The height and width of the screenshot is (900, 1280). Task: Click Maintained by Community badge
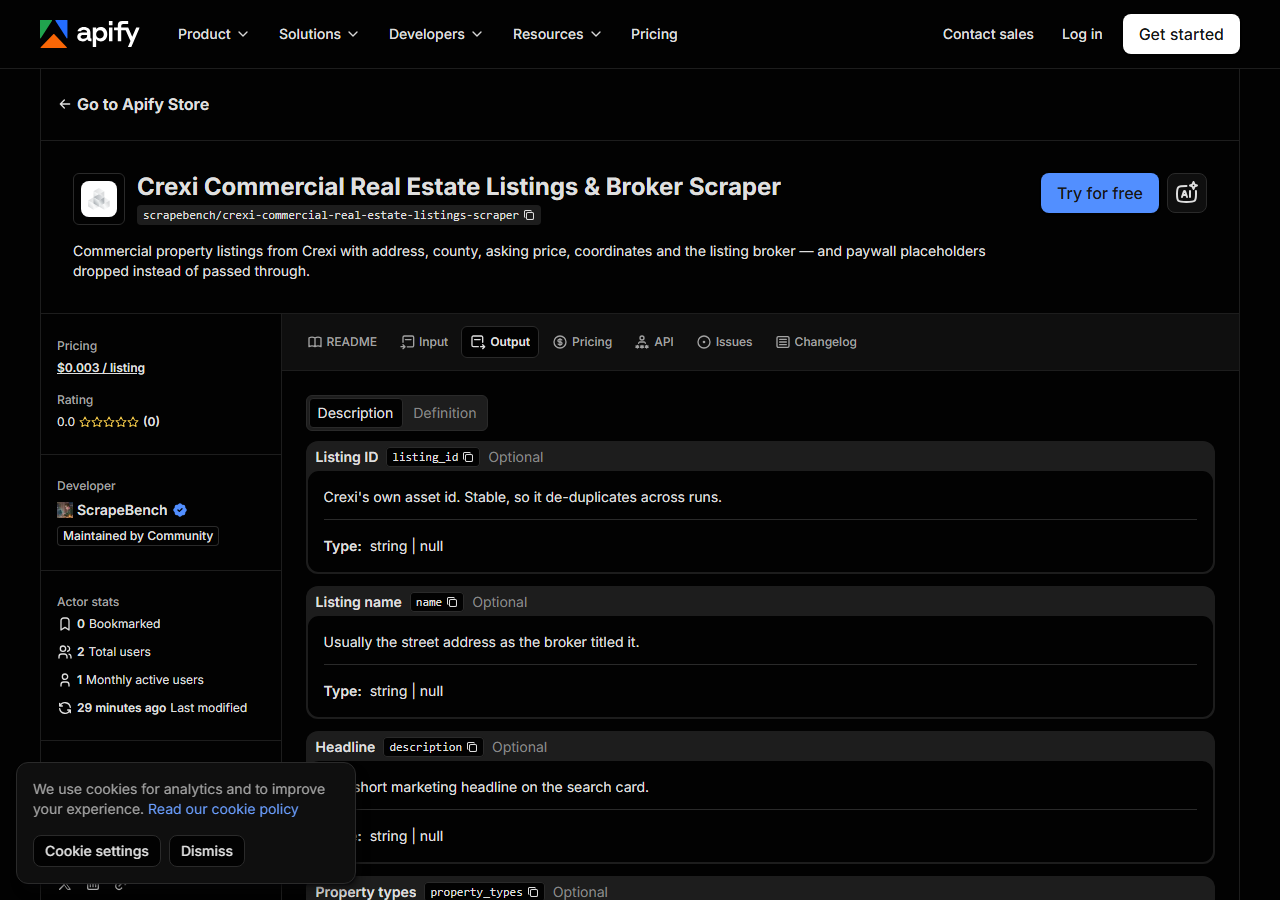tap(138, 536)
